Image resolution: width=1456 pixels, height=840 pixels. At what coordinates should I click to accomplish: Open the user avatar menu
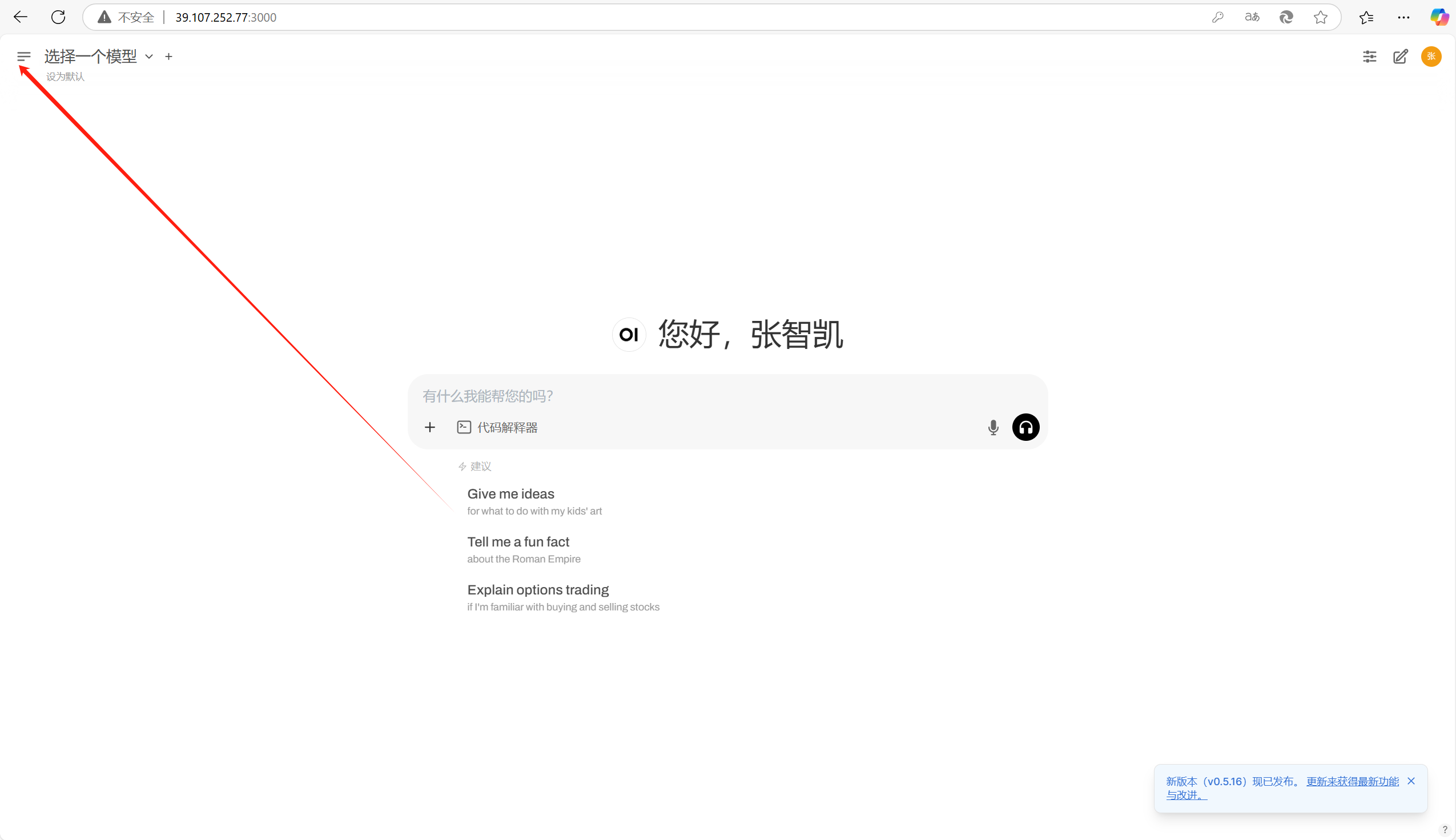1431,57
